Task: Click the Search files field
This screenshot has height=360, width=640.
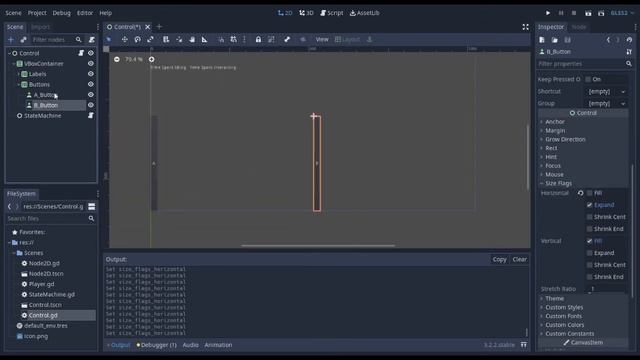Action: pyautogui.click(x=50, y=219)
